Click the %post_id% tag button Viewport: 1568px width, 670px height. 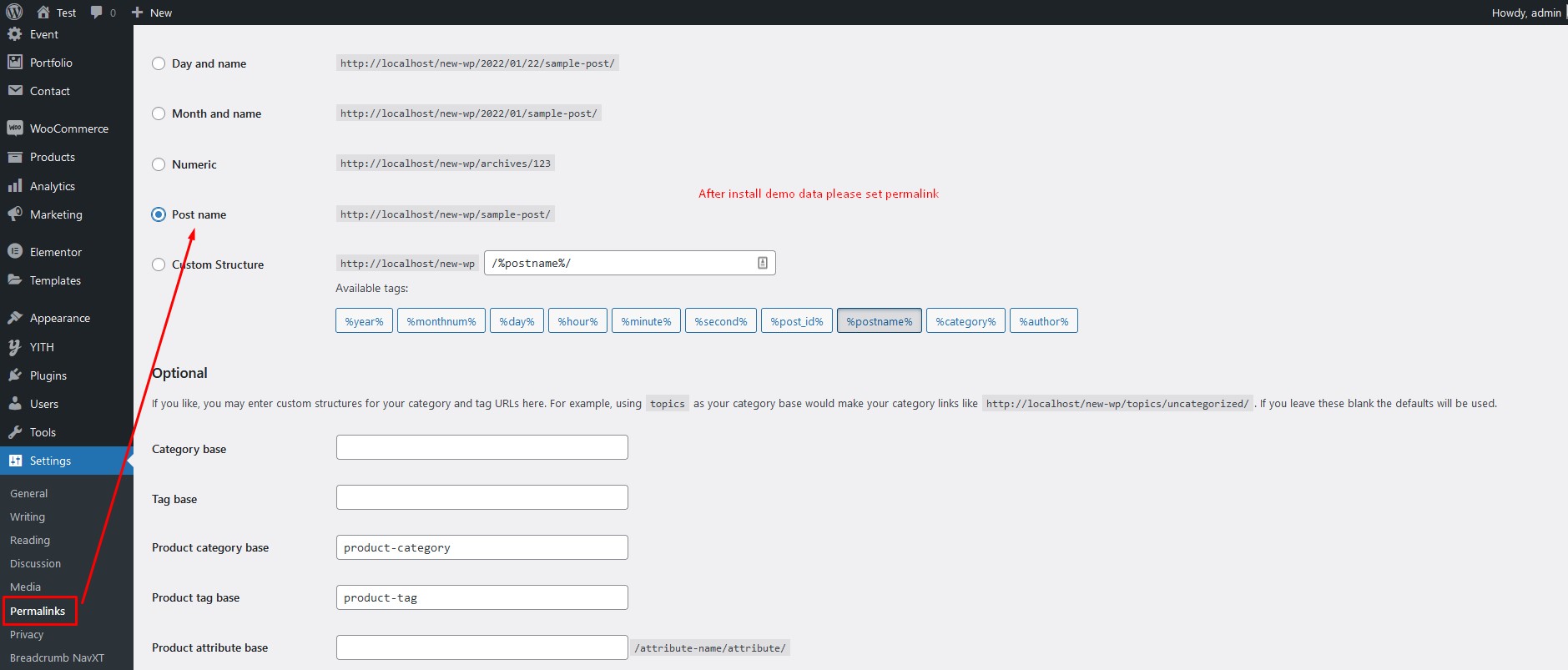pos(796,321)
